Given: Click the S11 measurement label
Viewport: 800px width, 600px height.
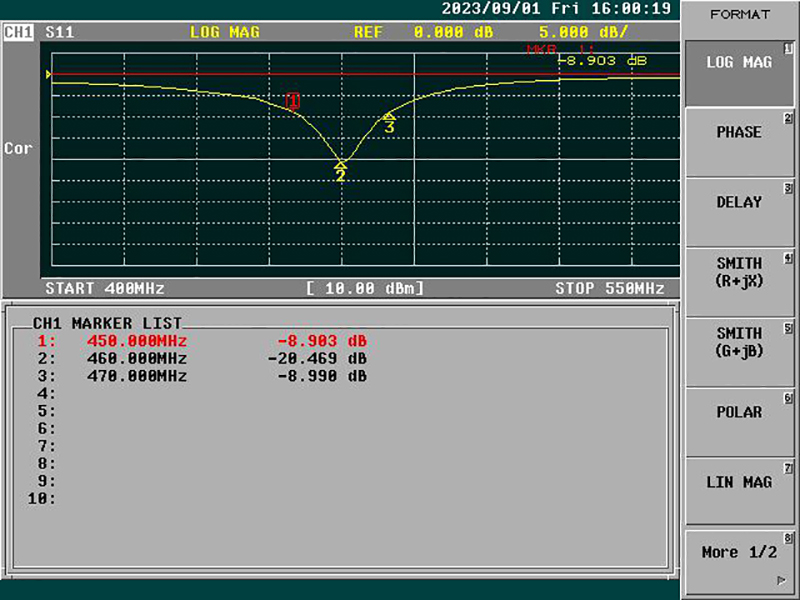Looking at the screenshot, I should pyautogui.click(x=60, y=32).
